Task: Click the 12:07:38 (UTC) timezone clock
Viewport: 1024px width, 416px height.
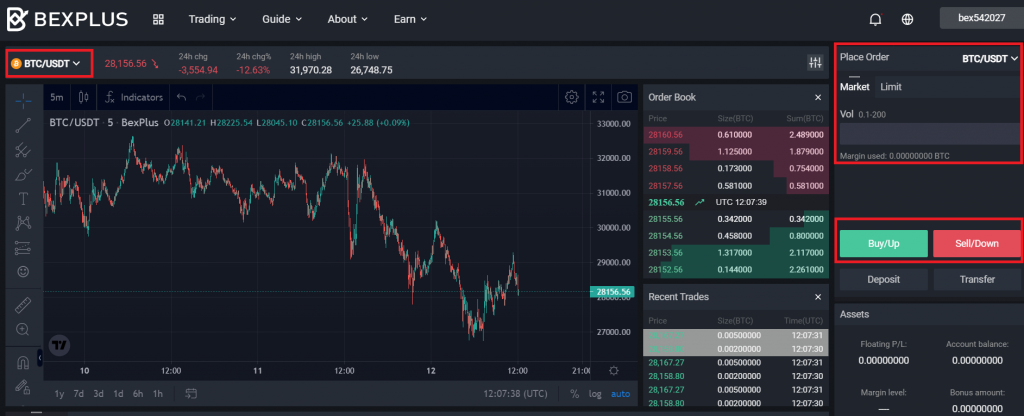Action: (x=515, y=394)
